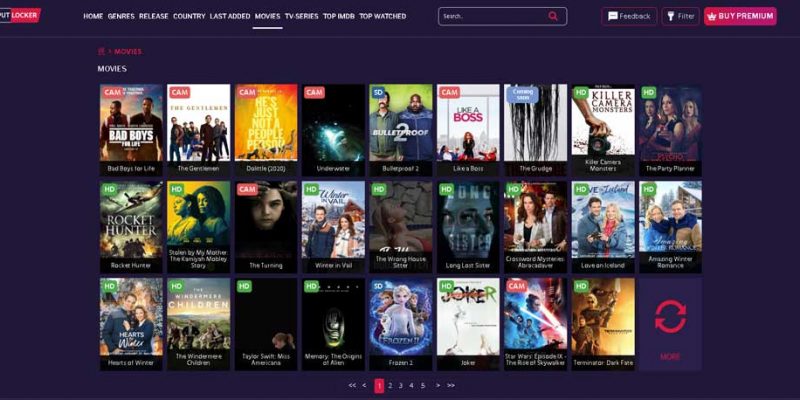Go to HOME in navigation
This screenshot has height=400, width=800.
tap(93, 16)
